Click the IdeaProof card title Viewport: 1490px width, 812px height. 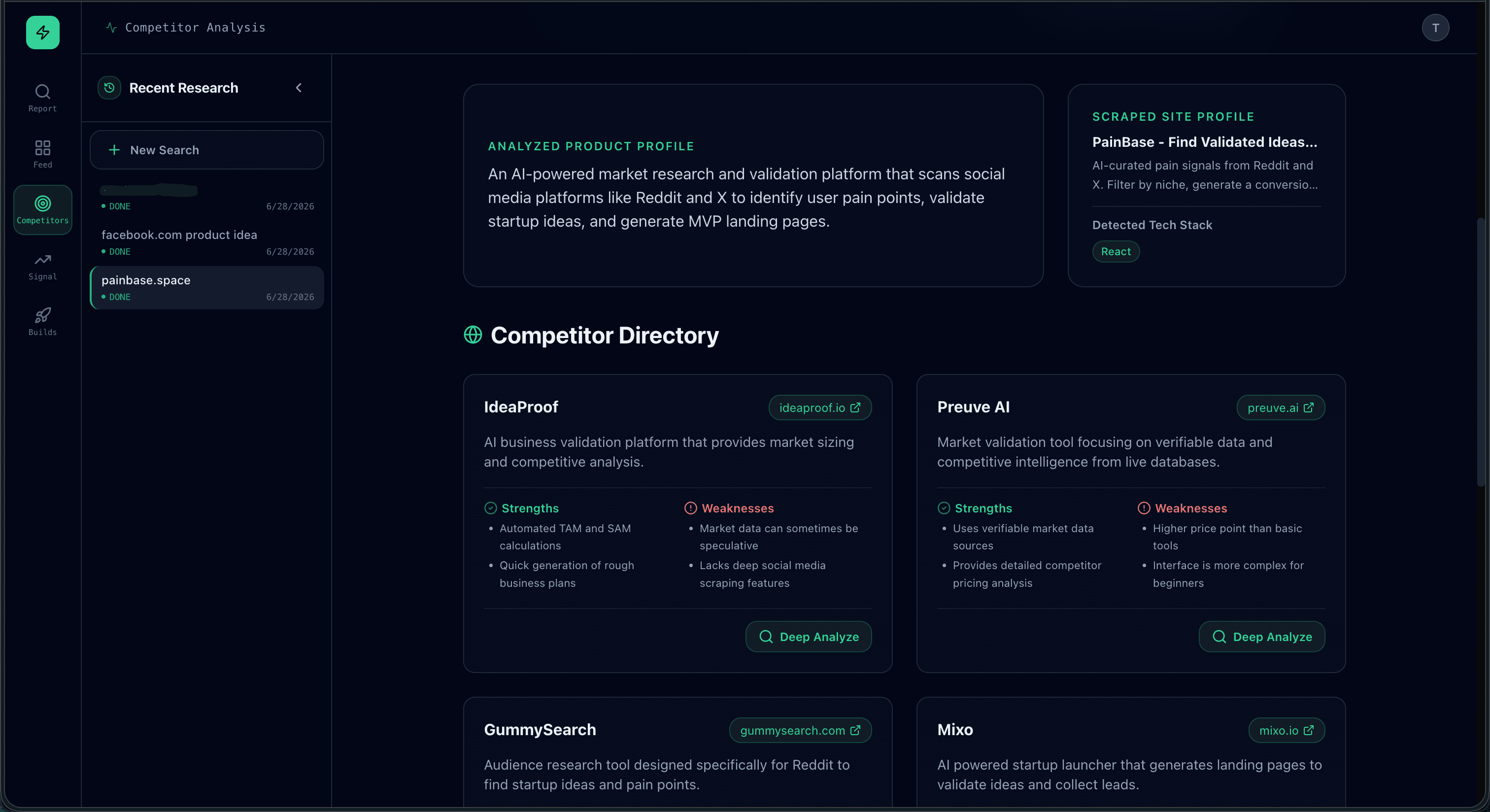[521, 407]
